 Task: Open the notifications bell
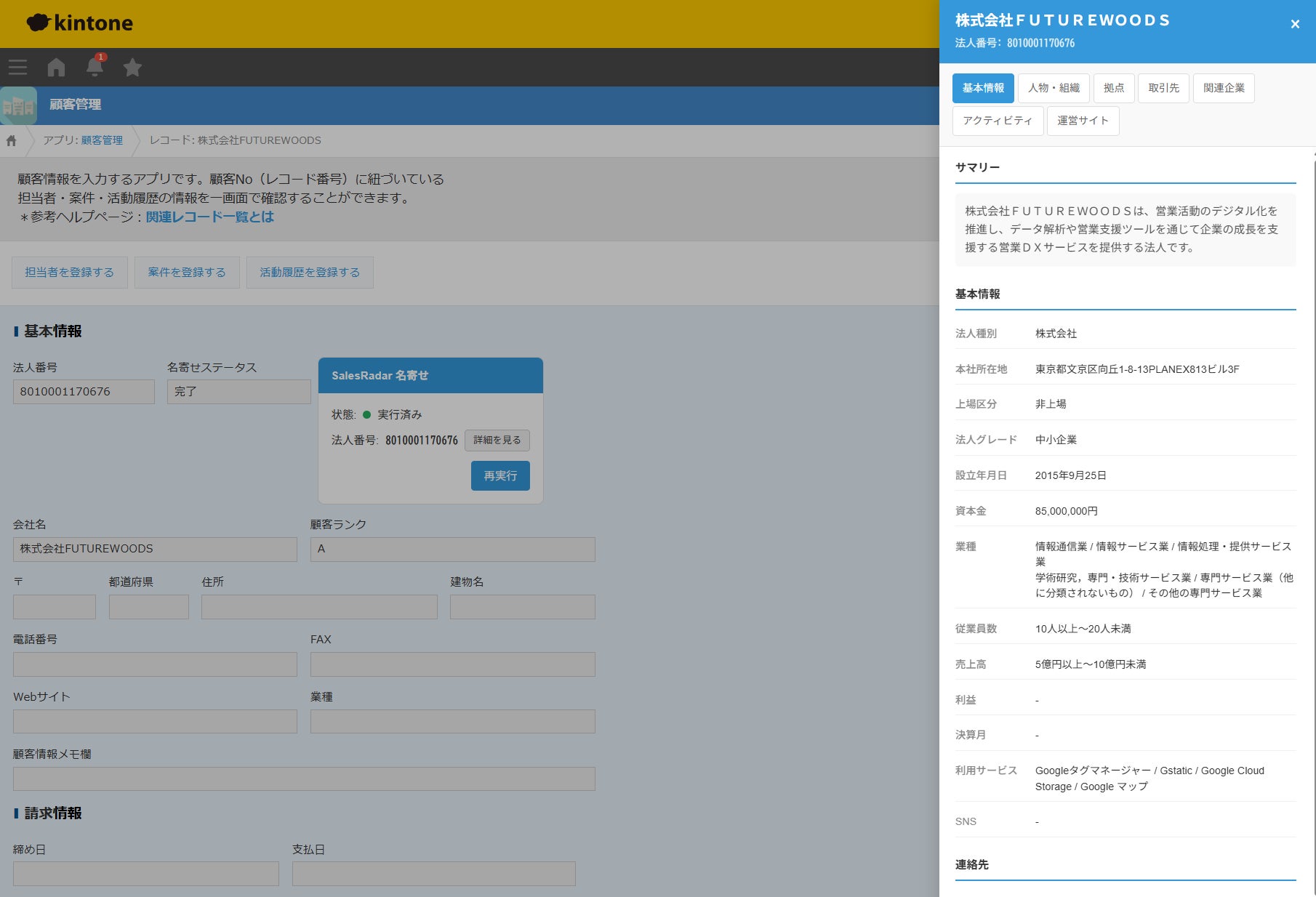tap(95, 67)
